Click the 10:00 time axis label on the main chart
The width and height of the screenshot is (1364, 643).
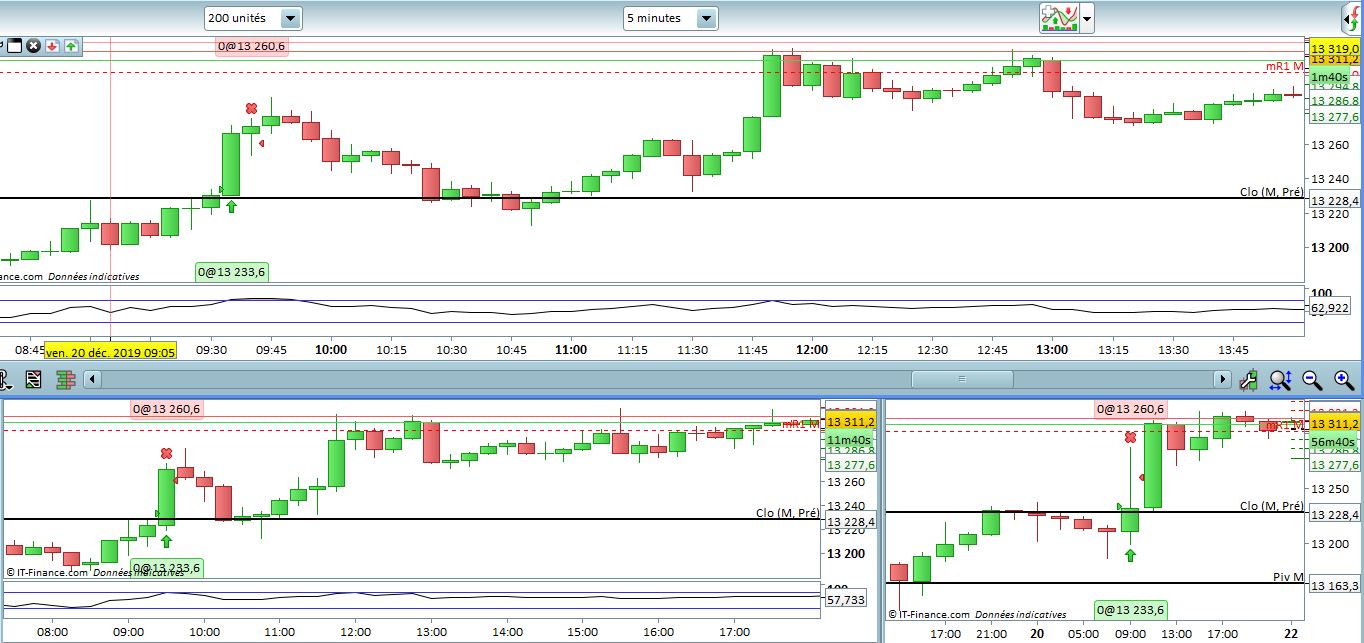331,350
